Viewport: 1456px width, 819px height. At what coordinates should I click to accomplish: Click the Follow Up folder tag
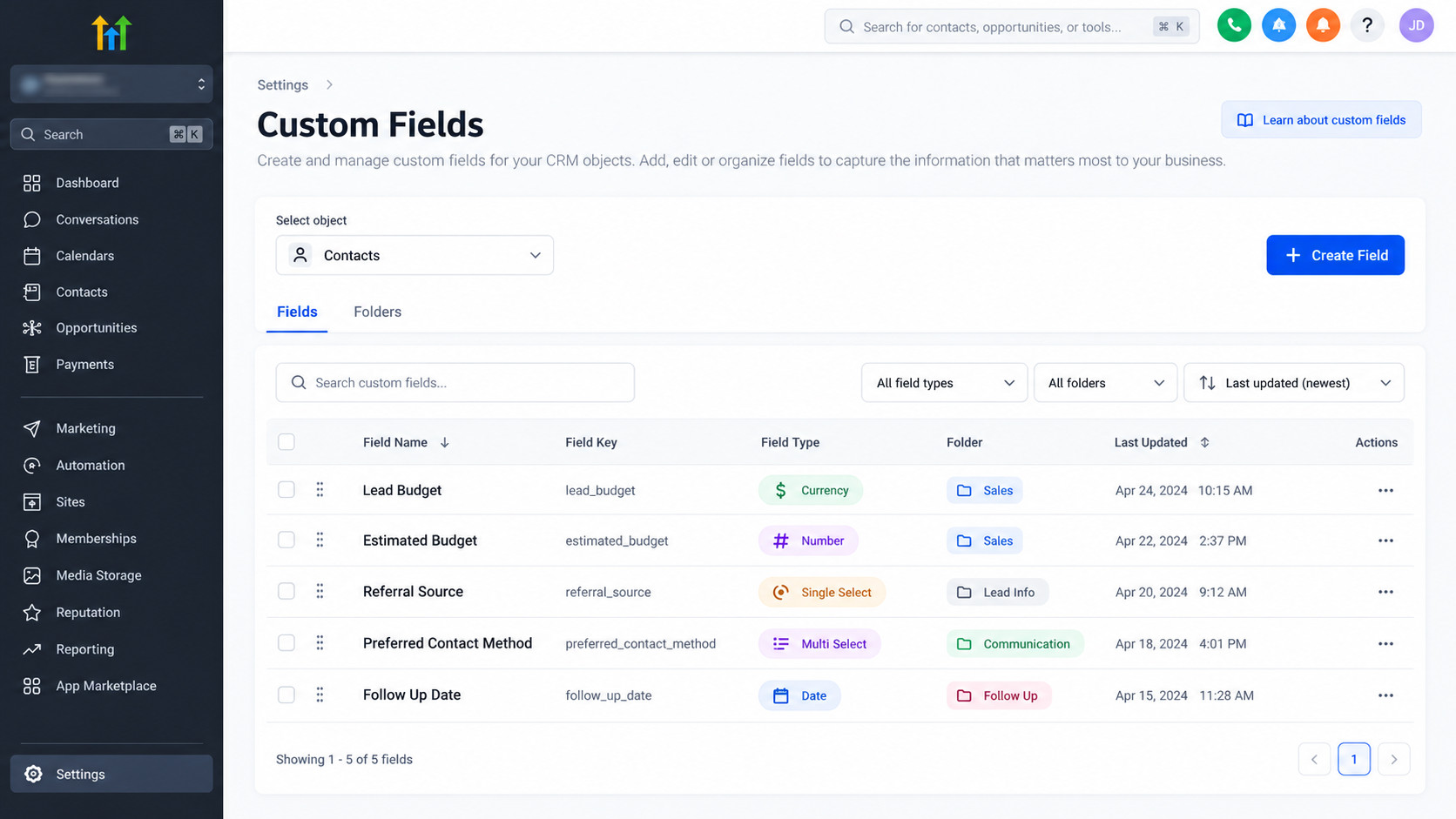999,695
